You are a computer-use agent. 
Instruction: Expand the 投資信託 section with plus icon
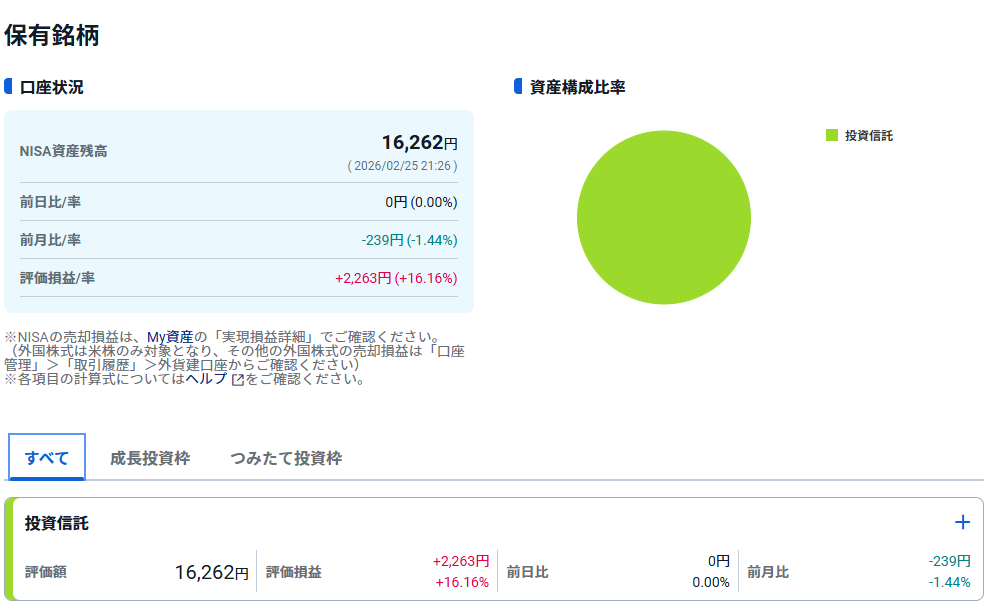pos(962,522)
